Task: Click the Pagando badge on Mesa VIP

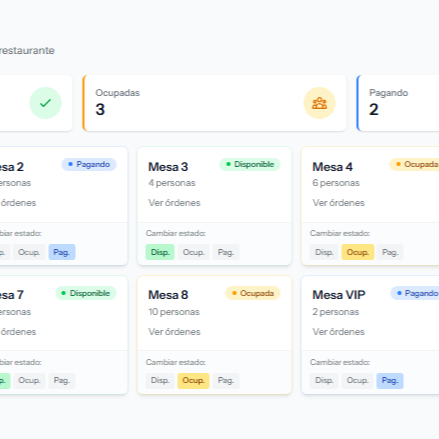Action: coord(415,293)
